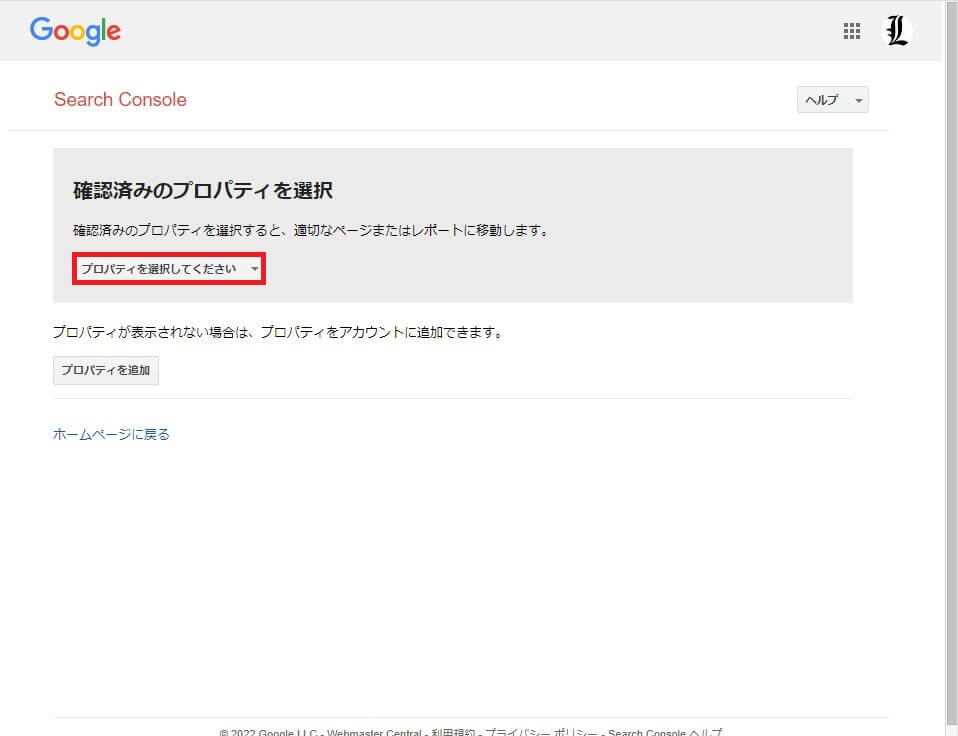Open the Webmaster Central footer link
958x736 pixels.
click(x=374, y=732)
